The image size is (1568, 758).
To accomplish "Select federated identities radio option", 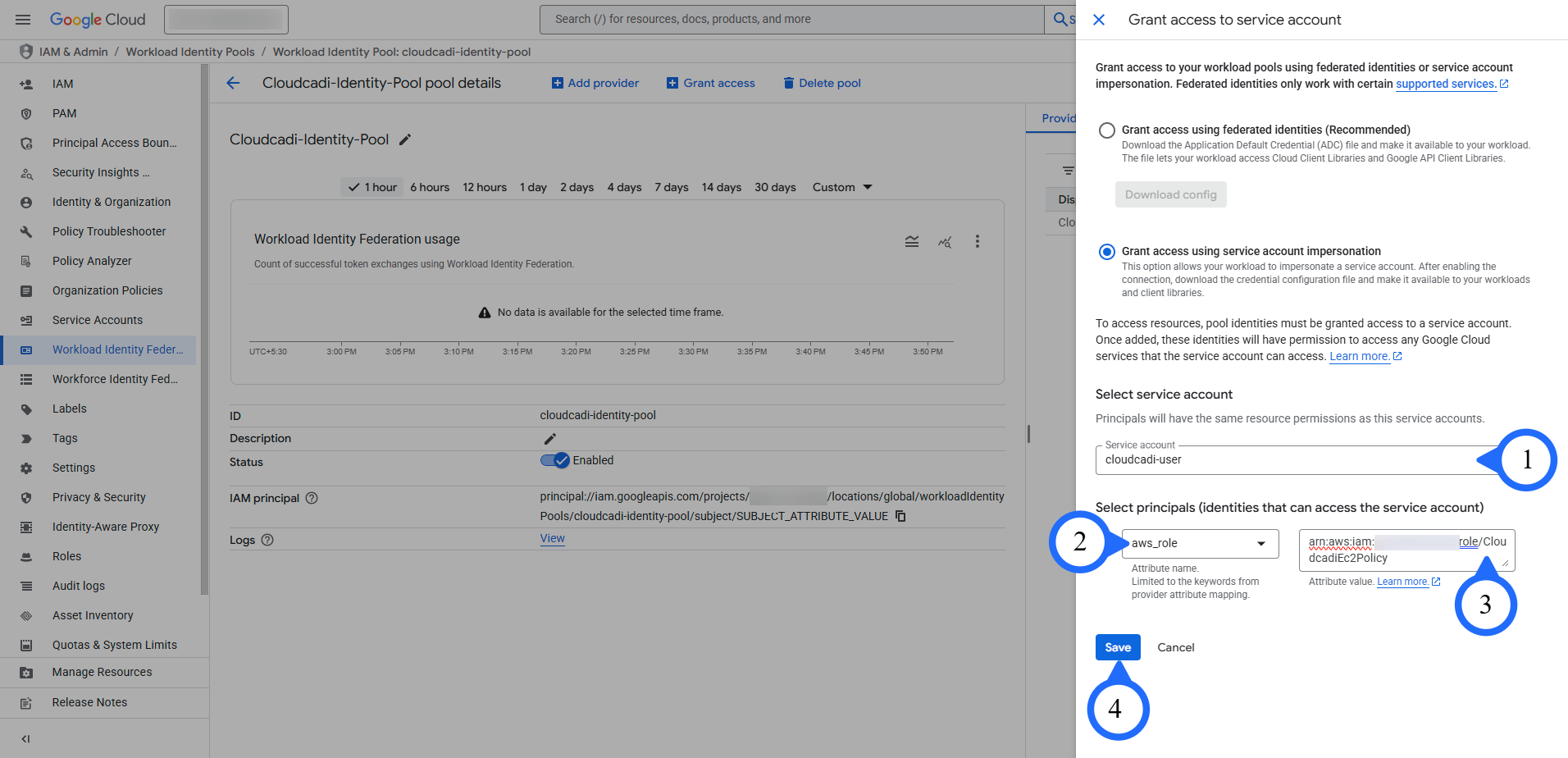I will (x=1107, y=130).
